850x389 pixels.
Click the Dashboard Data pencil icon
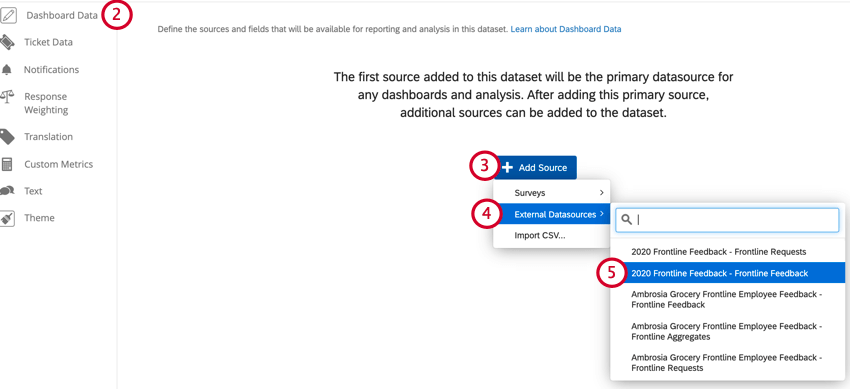click(x=8, y=15)
